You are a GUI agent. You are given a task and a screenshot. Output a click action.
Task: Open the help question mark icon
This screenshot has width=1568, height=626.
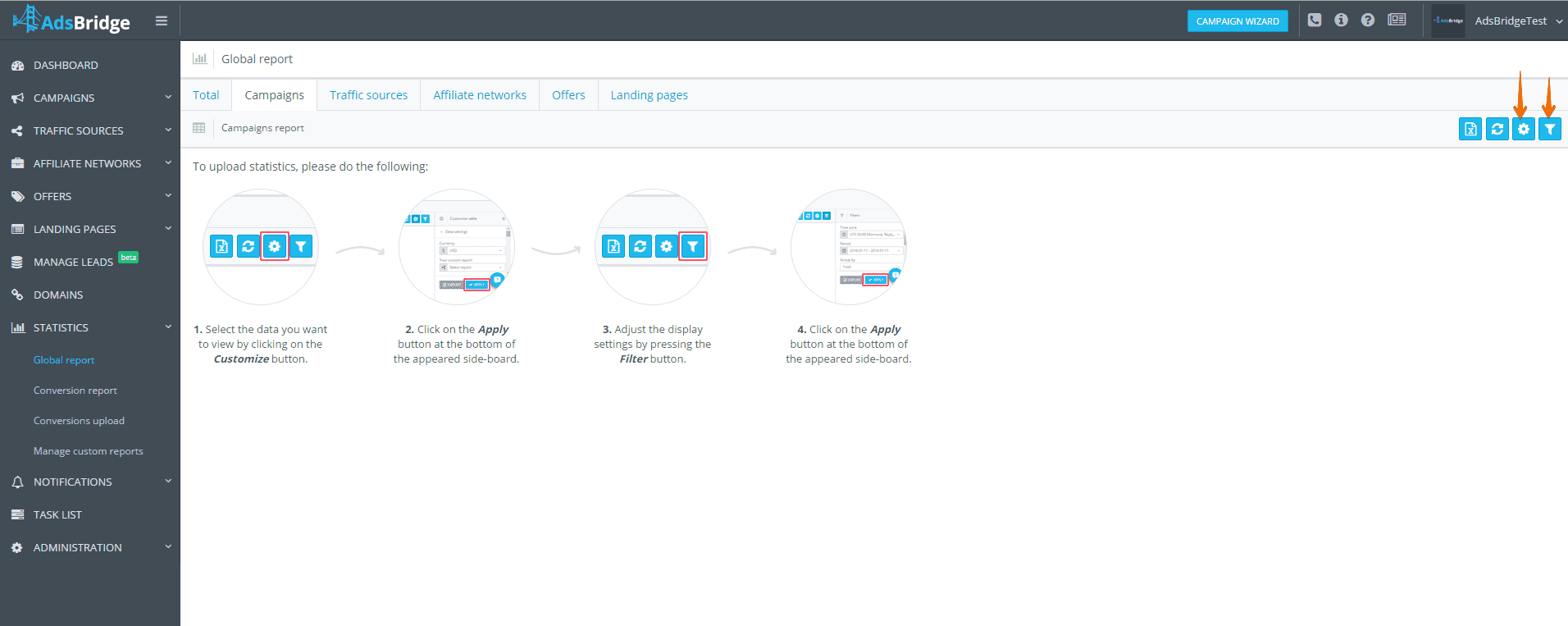click(x=1368, y=21)
